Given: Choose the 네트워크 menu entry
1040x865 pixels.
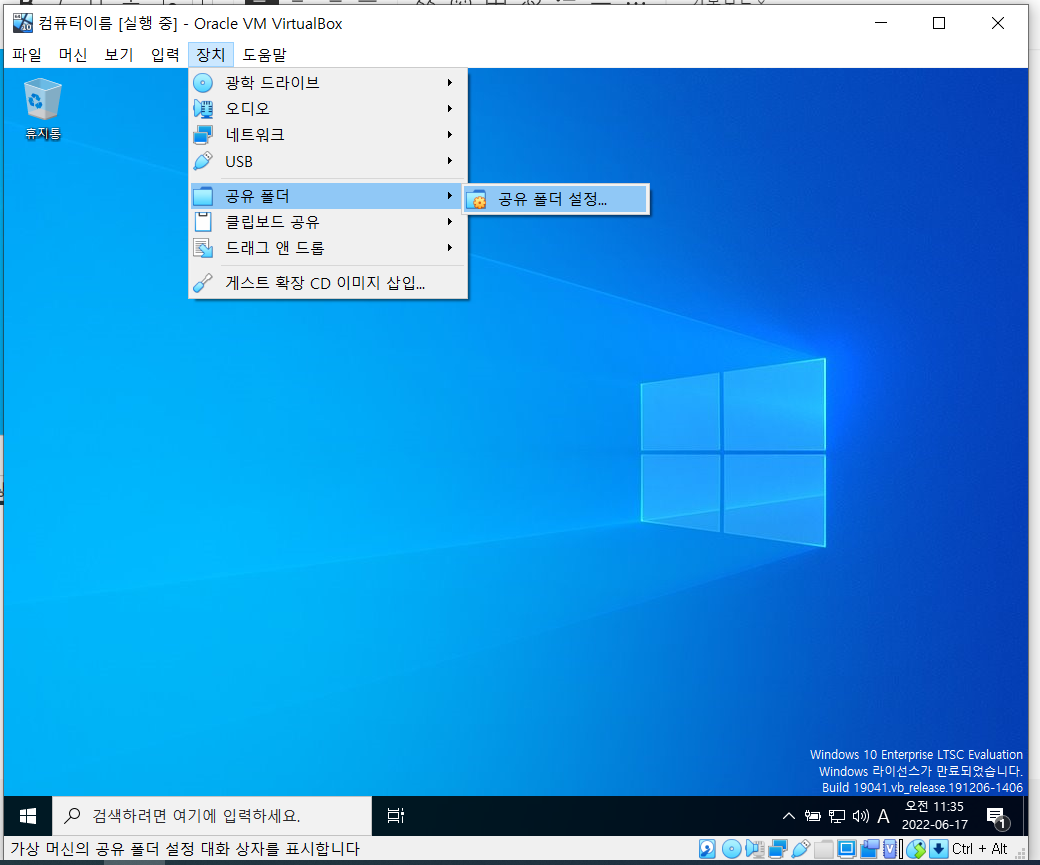Looking at the screenshot, I should pyautogui.click(x=329, y=135).
